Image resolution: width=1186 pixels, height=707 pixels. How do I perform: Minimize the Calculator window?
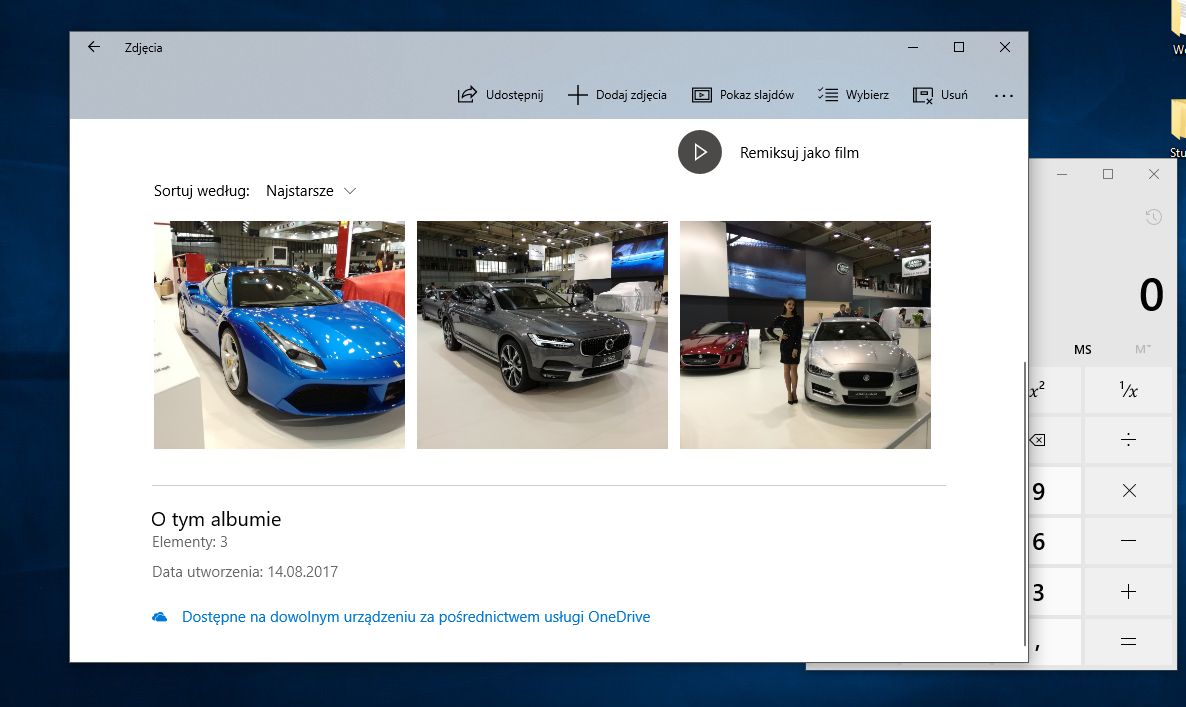click(1062, 174)
